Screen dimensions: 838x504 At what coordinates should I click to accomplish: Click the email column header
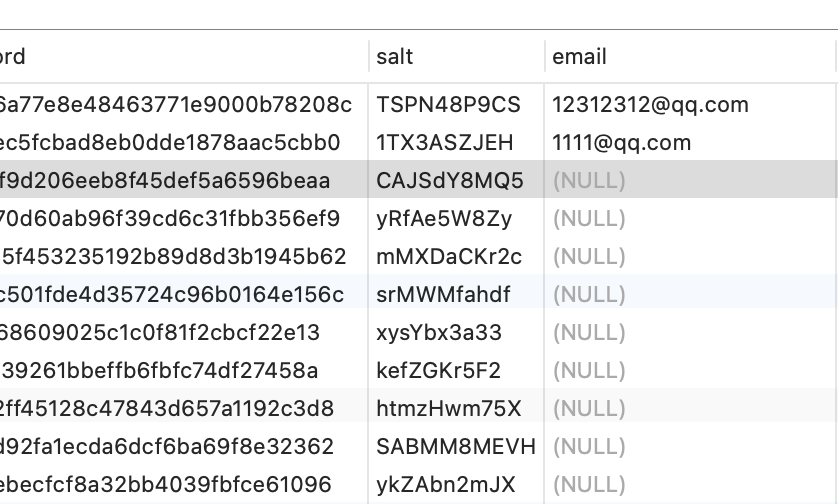(580, 57)
